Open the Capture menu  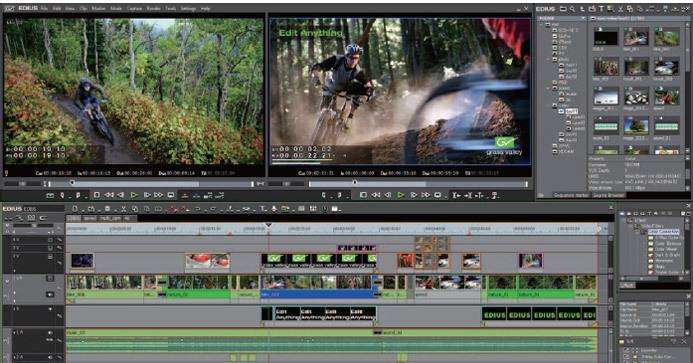pyautogui.click(x=134, y=8)
